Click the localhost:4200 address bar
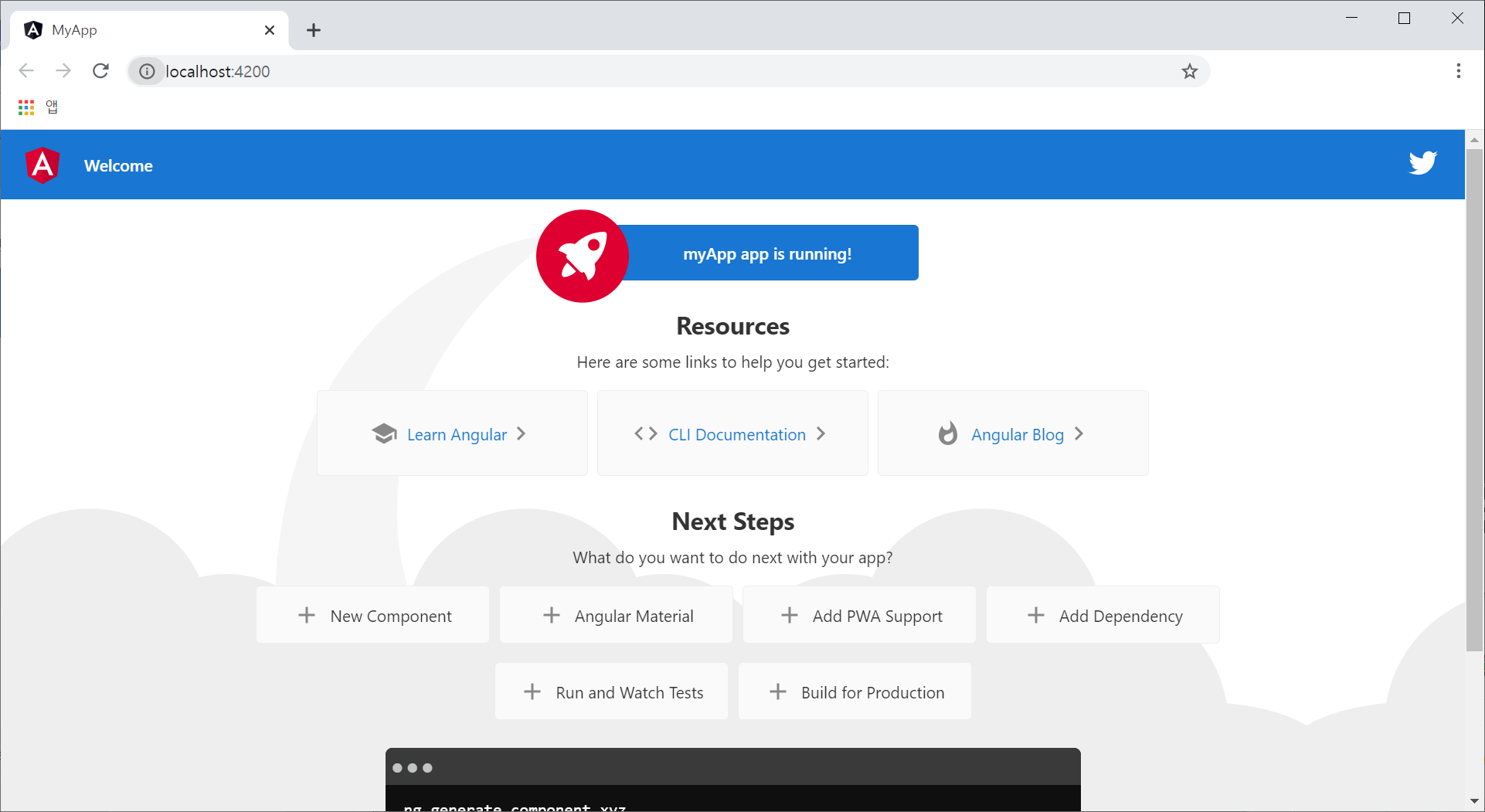The image size is (1485, 812). (x=668, y=71)
